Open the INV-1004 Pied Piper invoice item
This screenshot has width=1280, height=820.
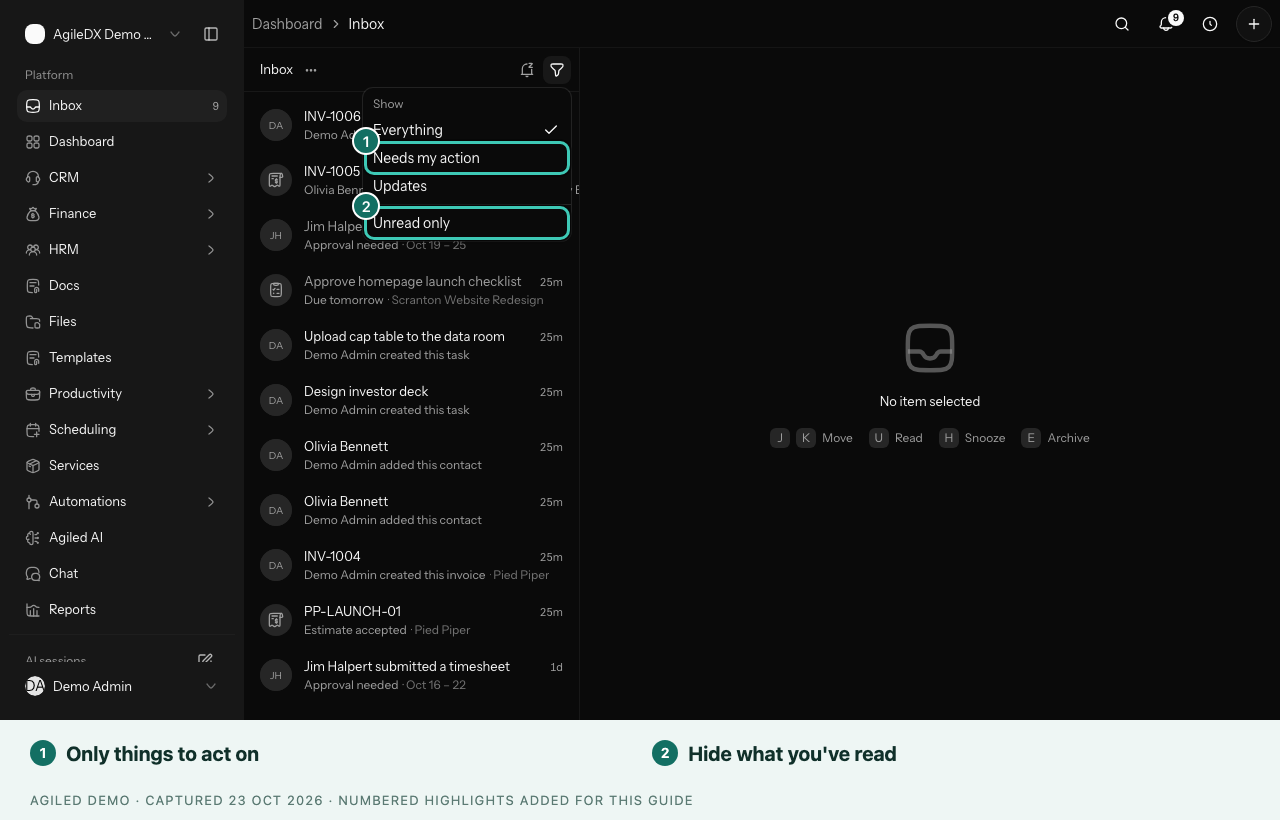coord(411,565)
